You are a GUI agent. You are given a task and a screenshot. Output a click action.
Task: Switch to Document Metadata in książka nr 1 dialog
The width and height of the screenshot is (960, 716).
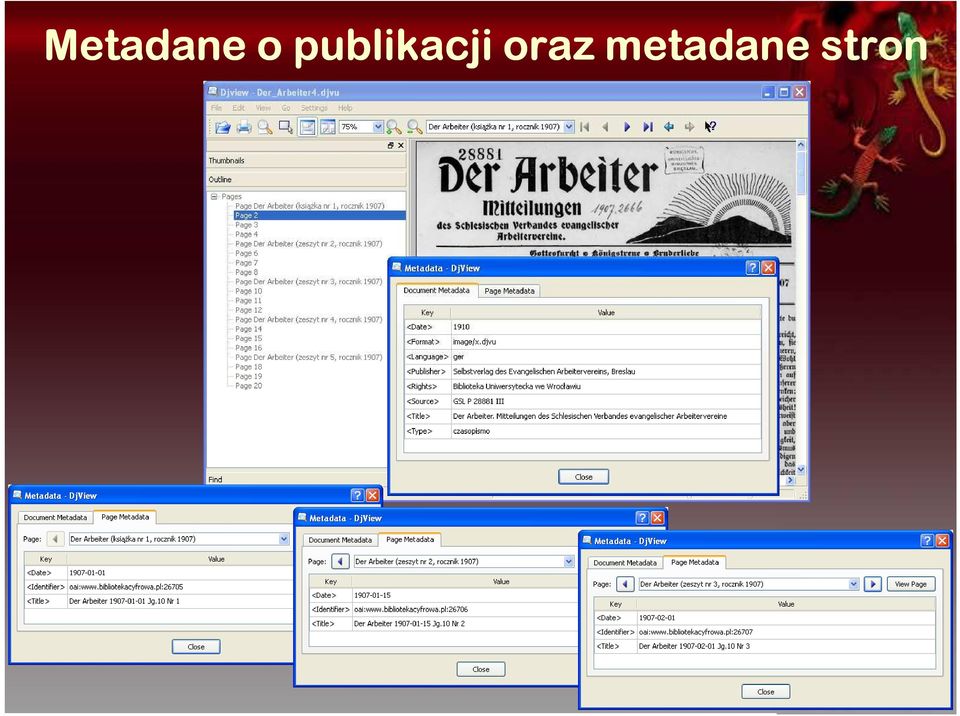[55, 518]
